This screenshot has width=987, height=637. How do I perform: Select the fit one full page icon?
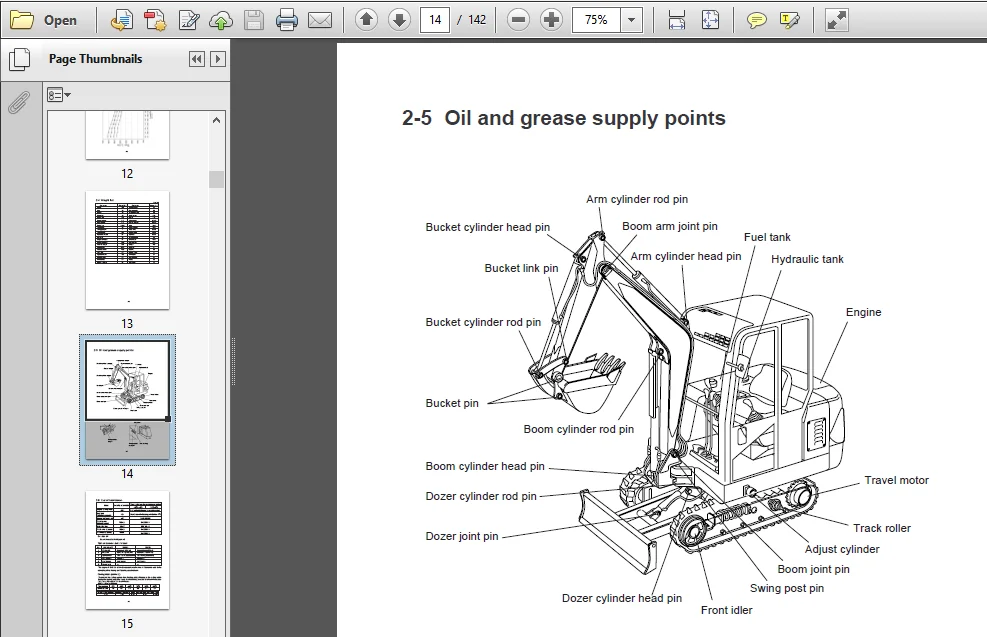coord(710,20)
